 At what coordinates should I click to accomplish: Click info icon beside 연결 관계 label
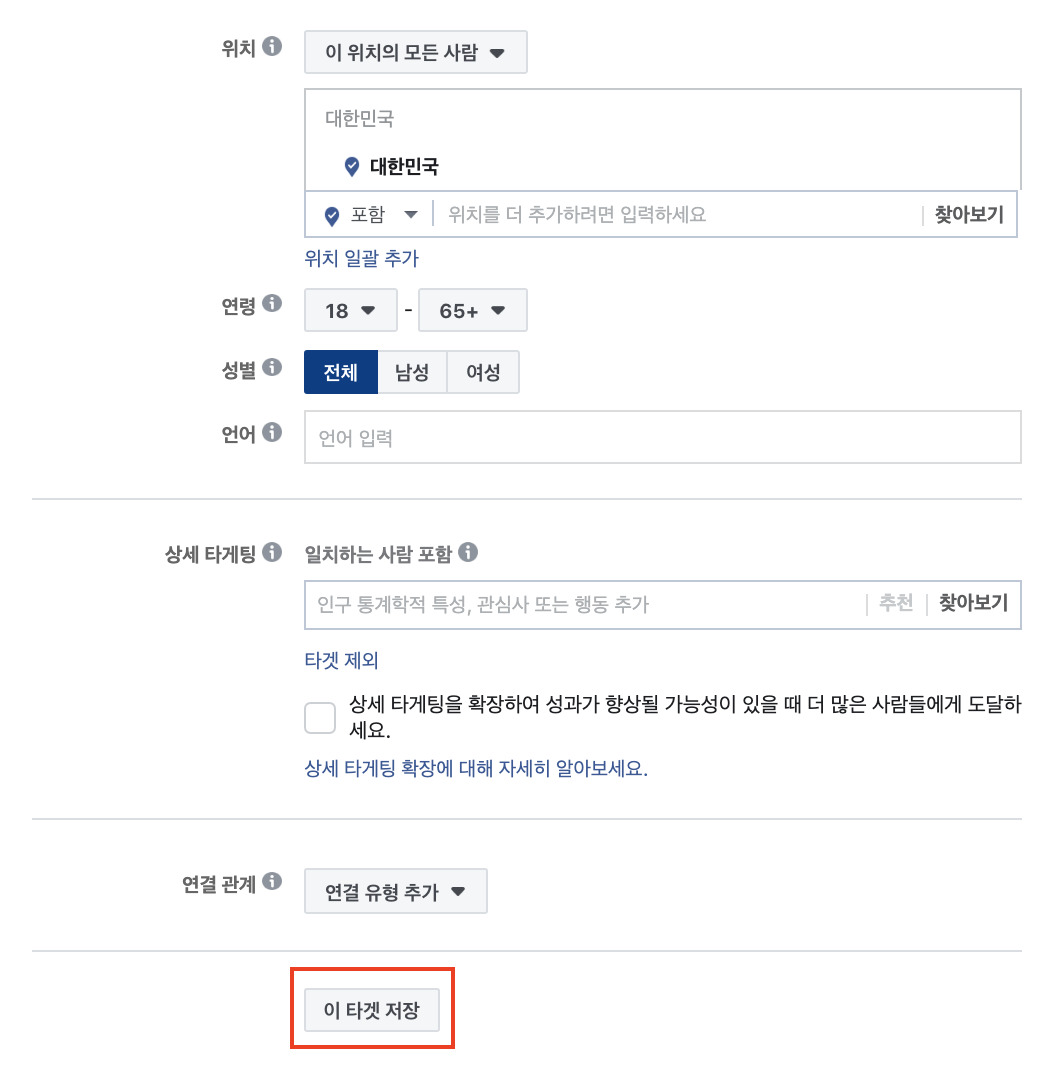pos(272,881)
